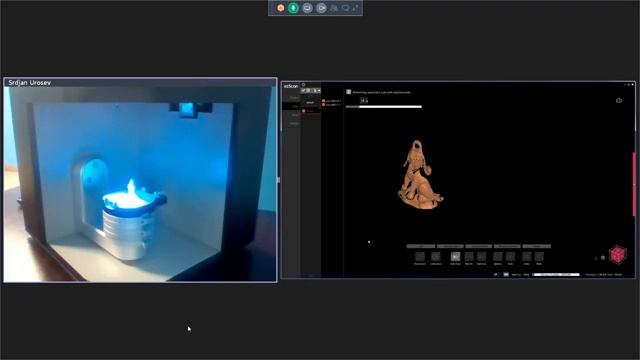This screenshot has height=360, width=640.
Task: Click the expand arrows icon in meeting toolbar
Action: click(x=356, y=8)
